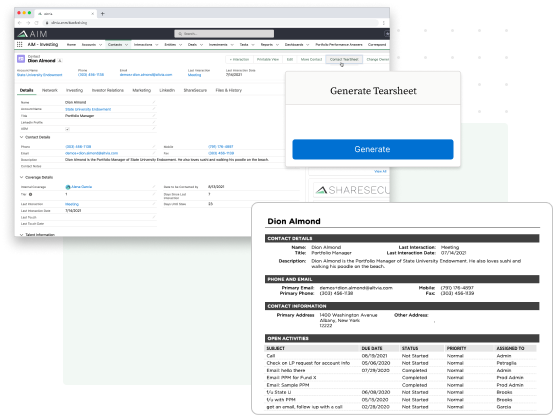
Task: Collapse the Contact Details section
Action: [22, 137]
